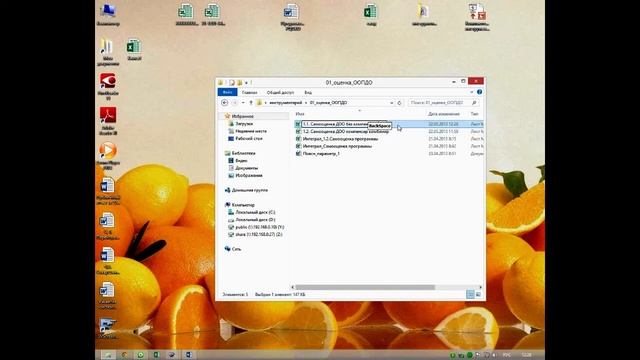Select the share network drive (Z:)
Image resolution: width=640 pixels, height=360 pixels.
pyautogui.click(x=259, y=234)
